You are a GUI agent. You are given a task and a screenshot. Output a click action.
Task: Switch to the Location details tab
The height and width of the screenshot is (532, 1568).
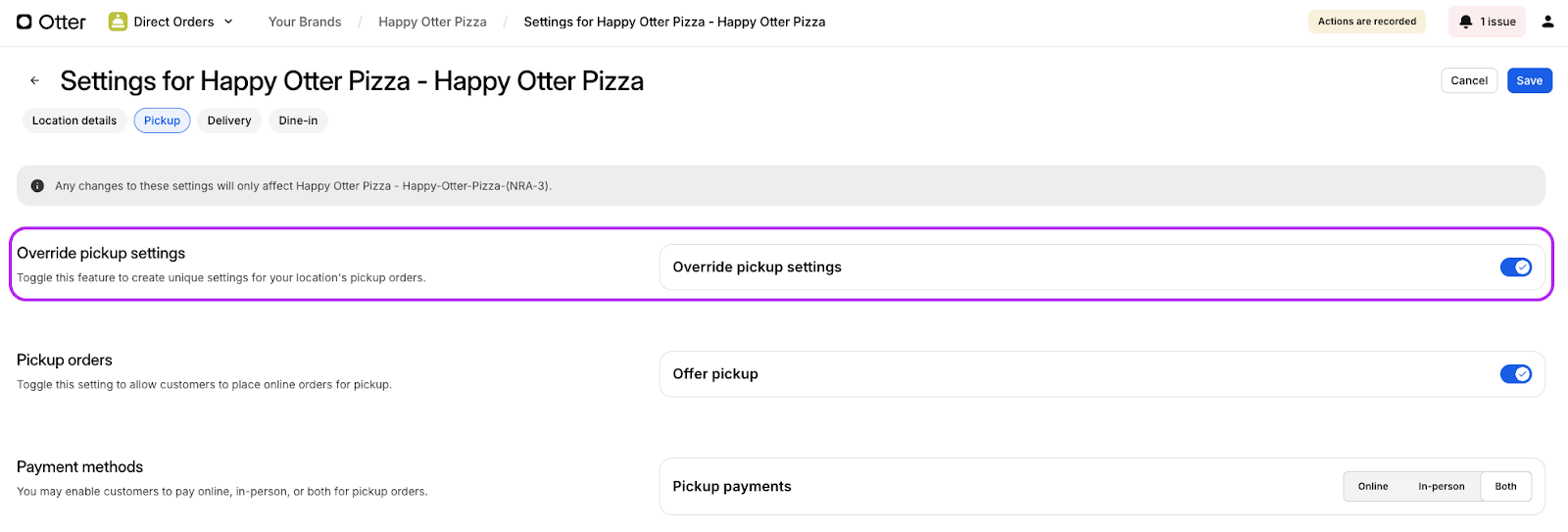74,121
